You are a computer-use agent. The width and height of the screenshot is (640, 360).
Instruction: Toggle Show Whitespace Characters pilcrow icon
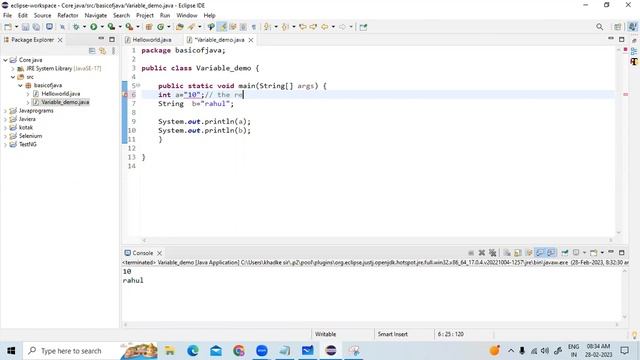[253, 27]
